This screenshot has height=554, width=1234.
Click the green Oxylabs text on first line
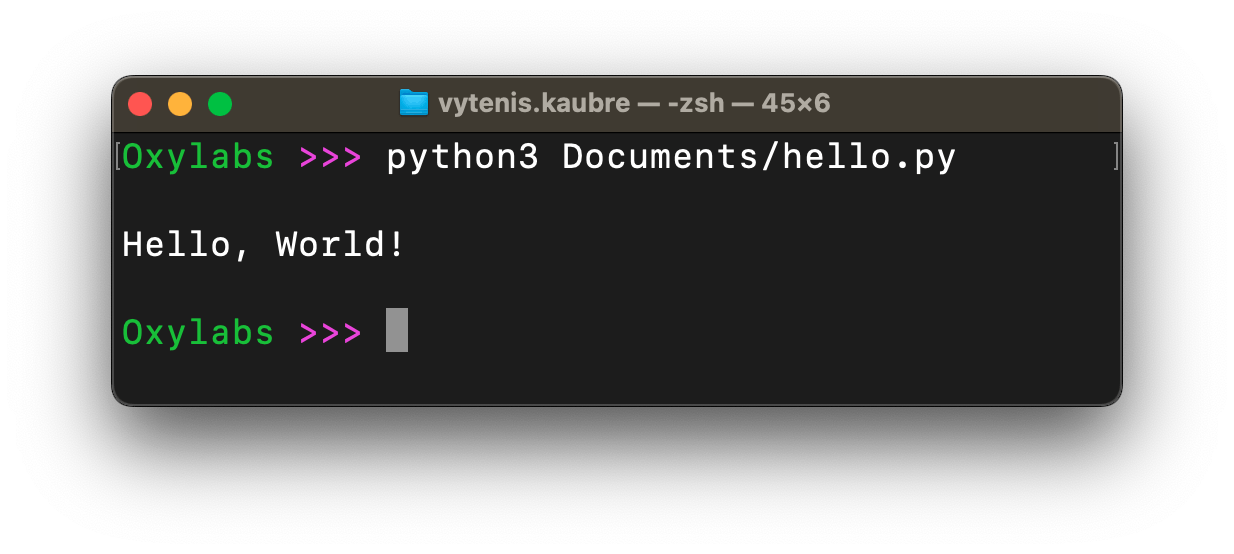198,158
